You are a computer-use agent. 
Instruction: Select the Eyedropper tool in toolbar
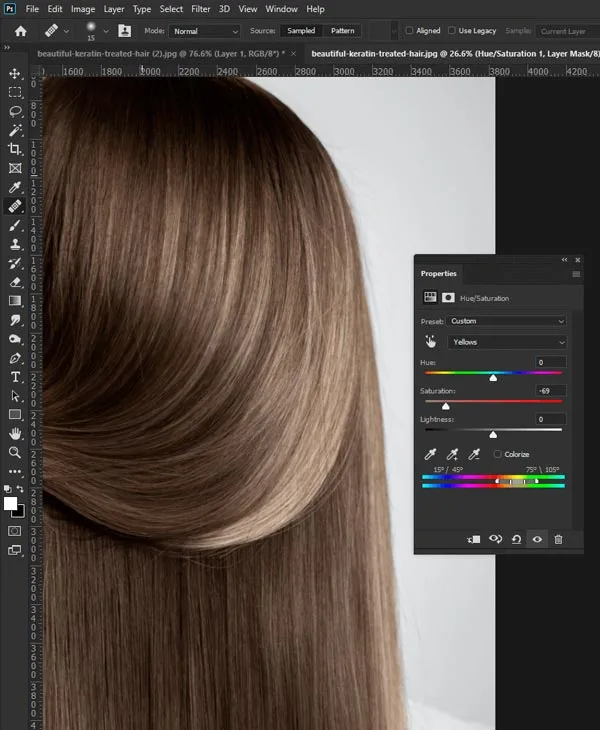tap(15, 187)
